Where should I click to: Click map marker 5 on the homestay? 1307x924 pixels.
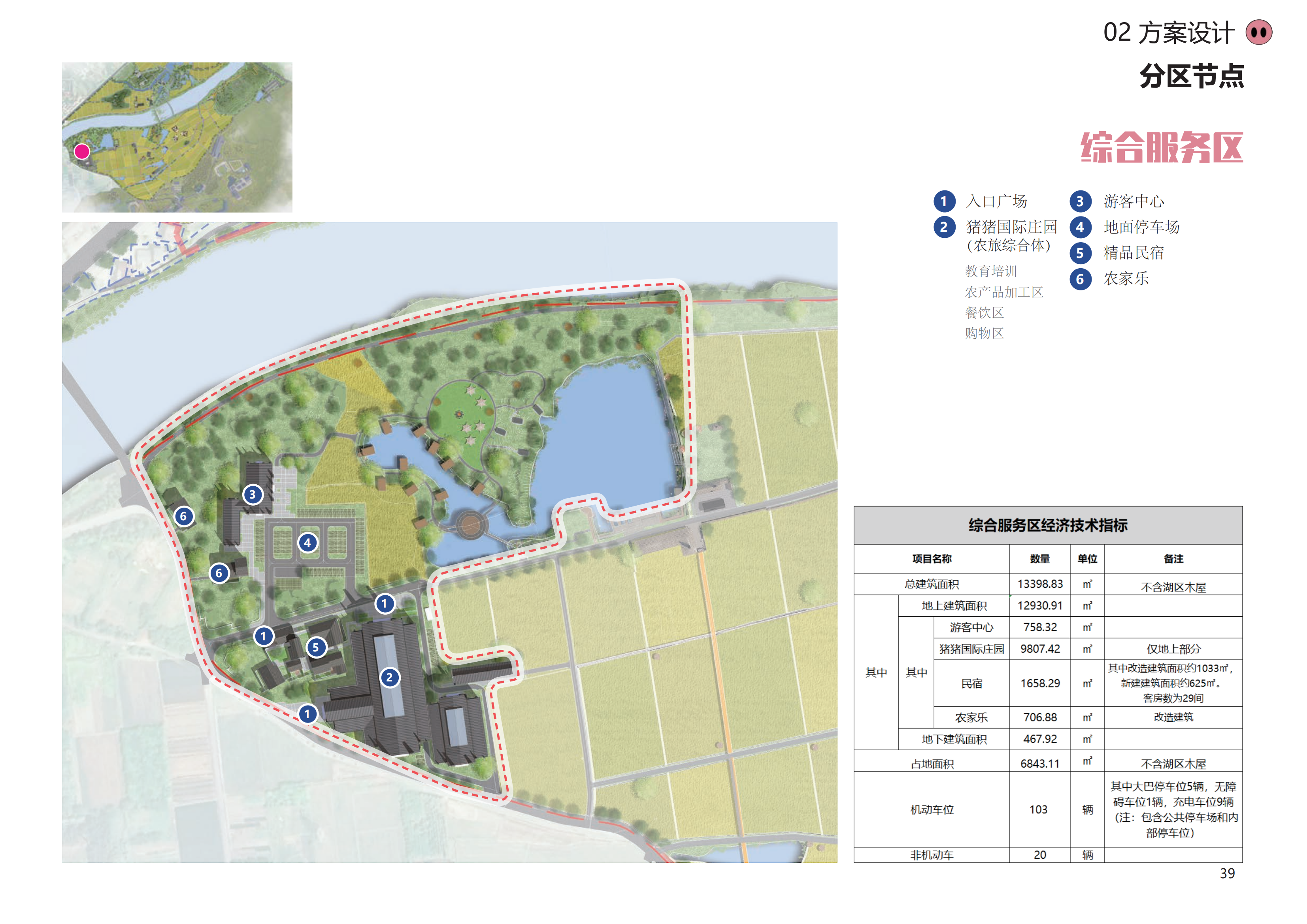click(x=316, y=647)
